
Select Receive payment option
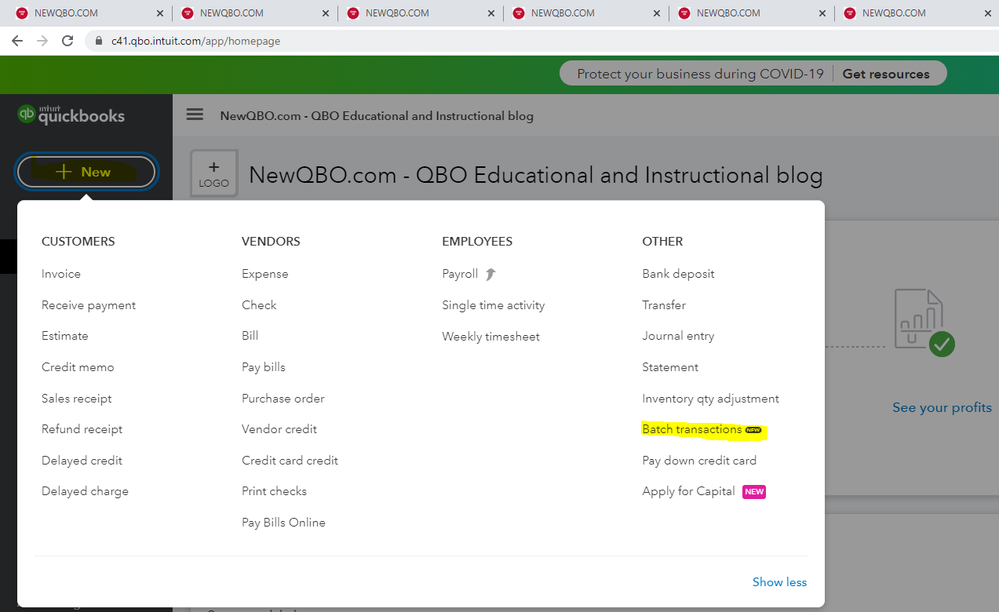[89, 305]
